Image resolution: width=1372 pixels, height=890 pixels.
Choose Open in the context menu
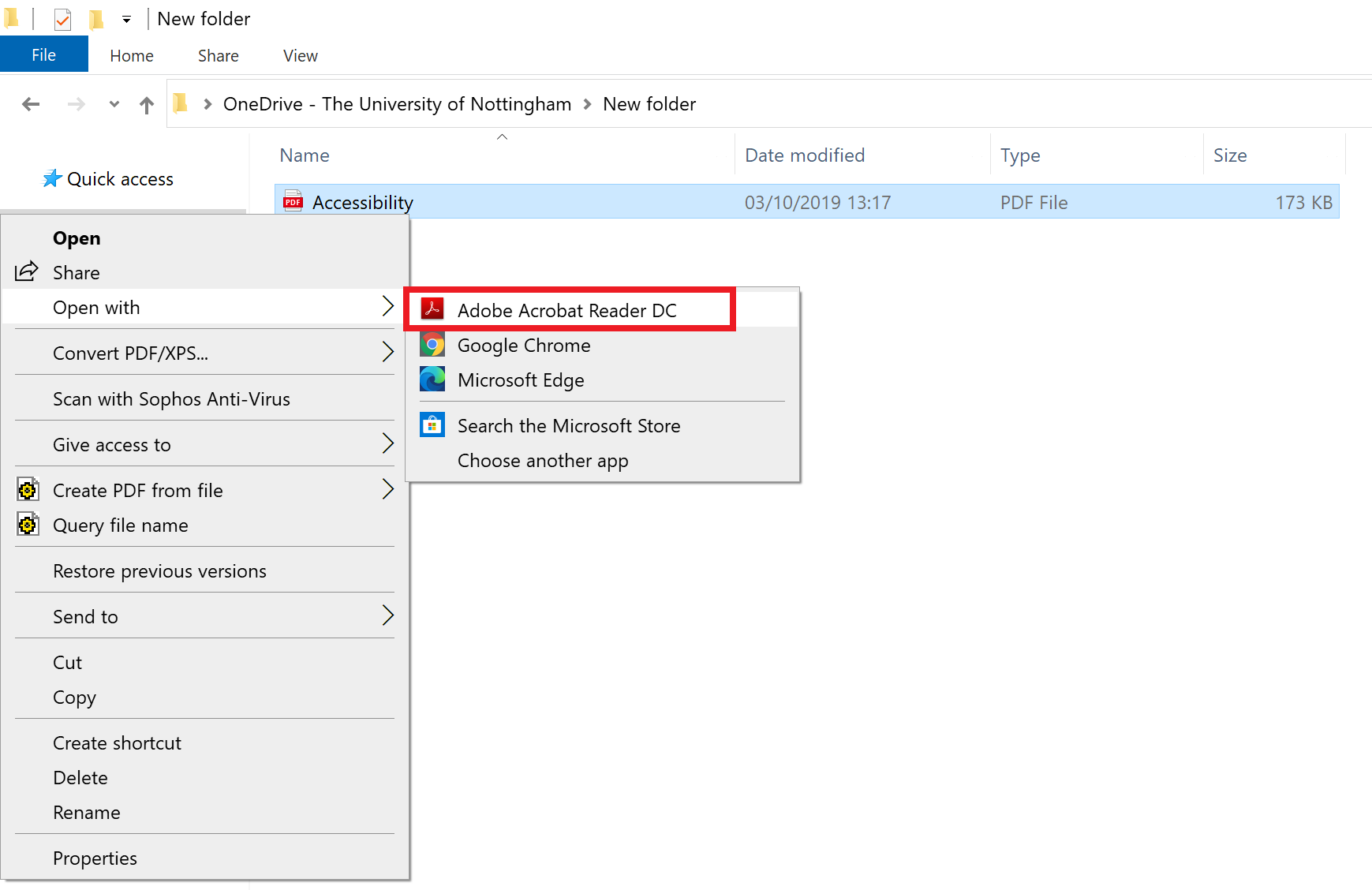click(x=205, y=238)
